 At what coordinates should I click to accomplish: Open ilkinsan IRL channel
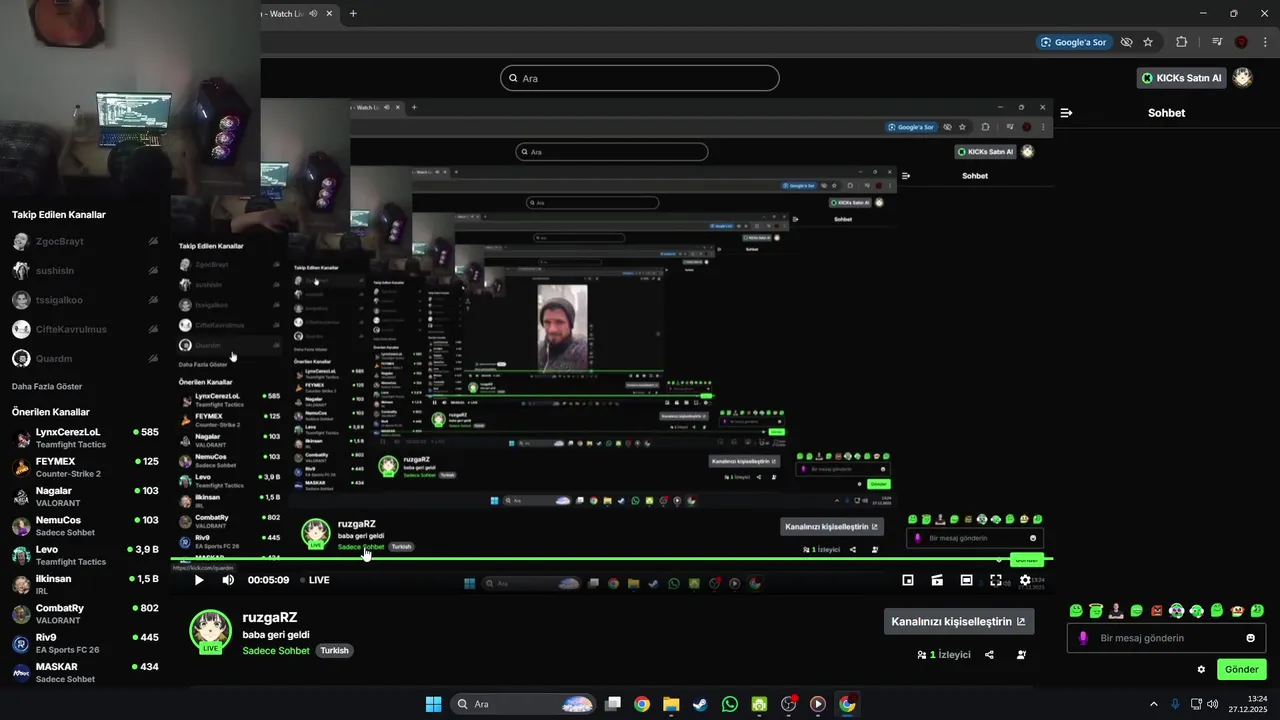click(x=85, y=585)
